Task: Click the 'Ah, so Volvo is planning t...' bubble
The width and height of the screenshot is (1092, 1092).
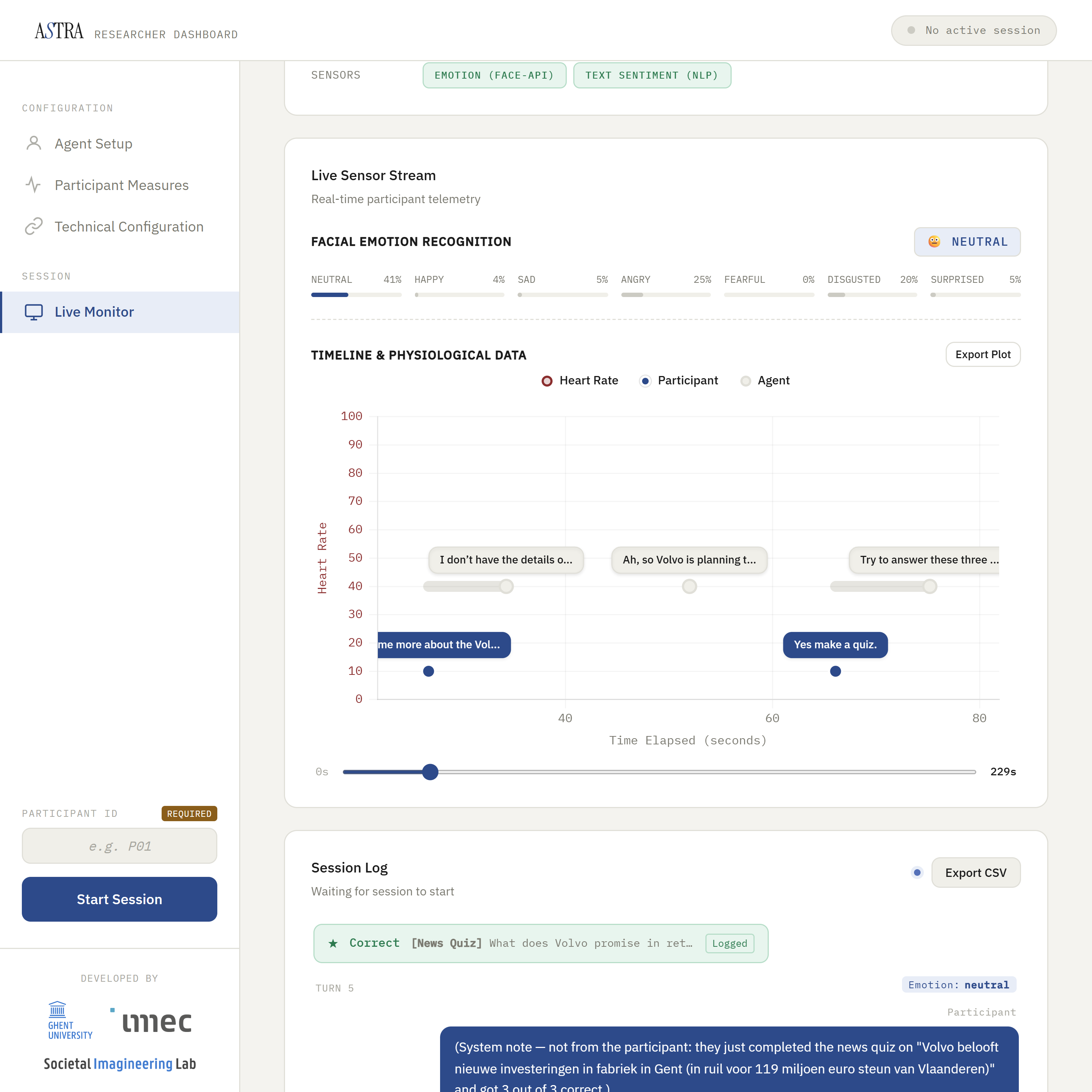Action: tap(689, 560)
